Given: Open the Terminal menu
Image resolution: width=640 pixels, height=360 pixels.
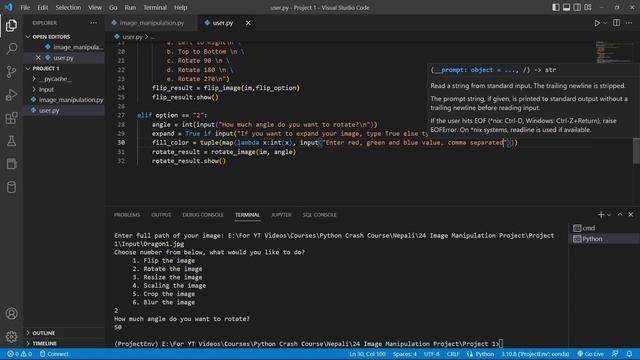Looking at the screenshot, I should [155, 7].
